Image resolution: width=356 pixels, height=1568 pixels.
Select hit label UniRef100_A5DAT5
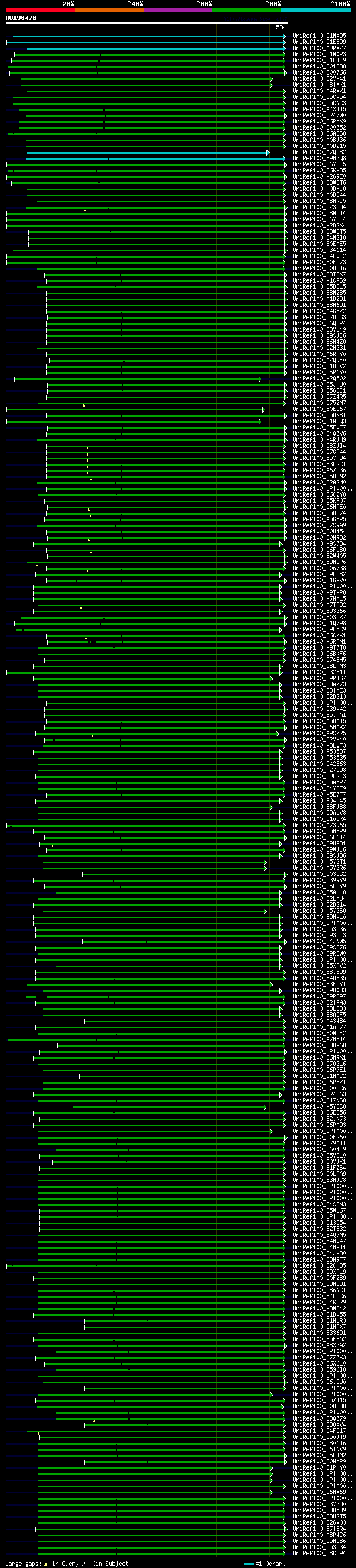(x=319, y=721)
